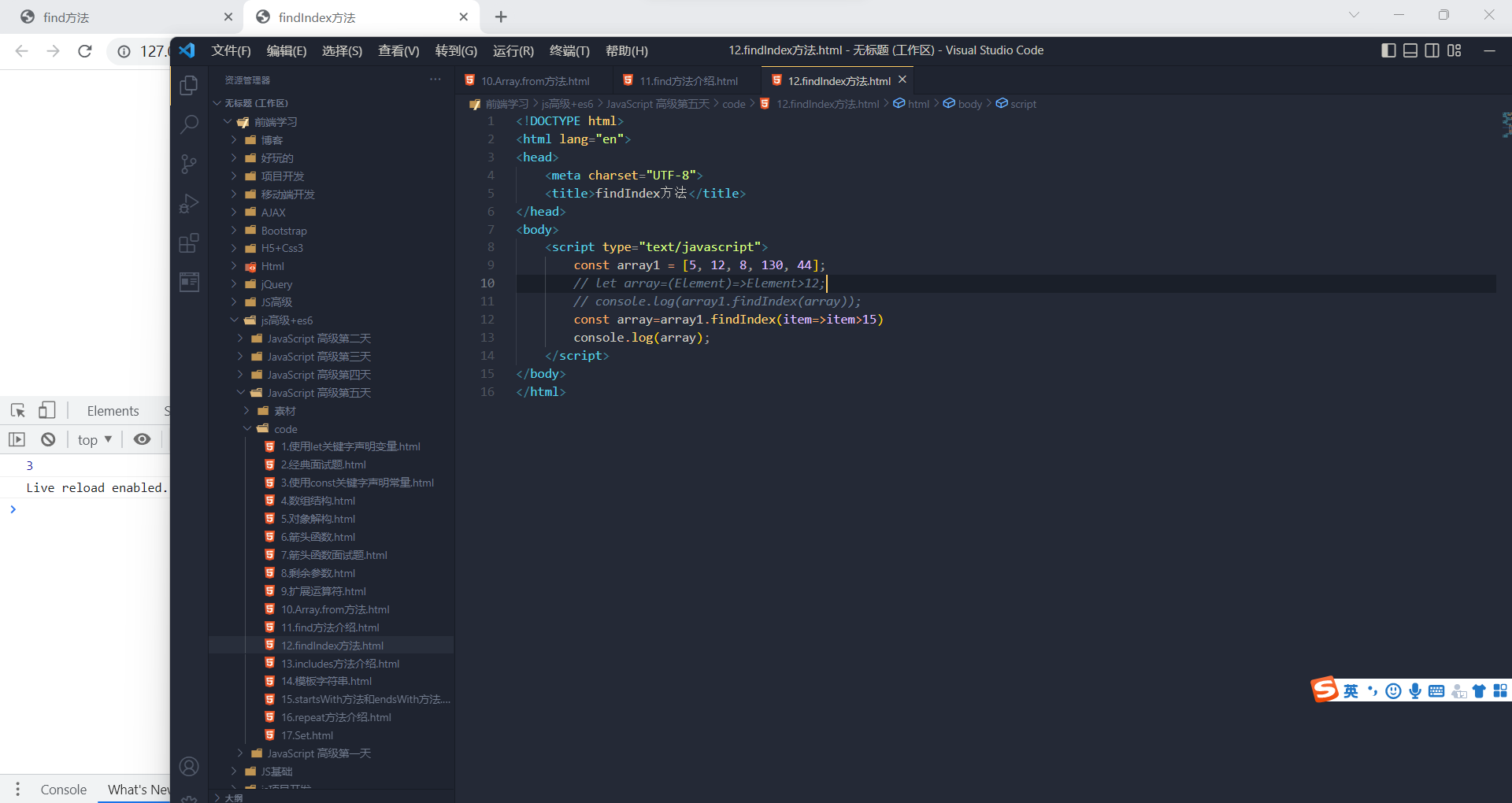Open the Sogou emoji picker

(x=1393, y=690)
